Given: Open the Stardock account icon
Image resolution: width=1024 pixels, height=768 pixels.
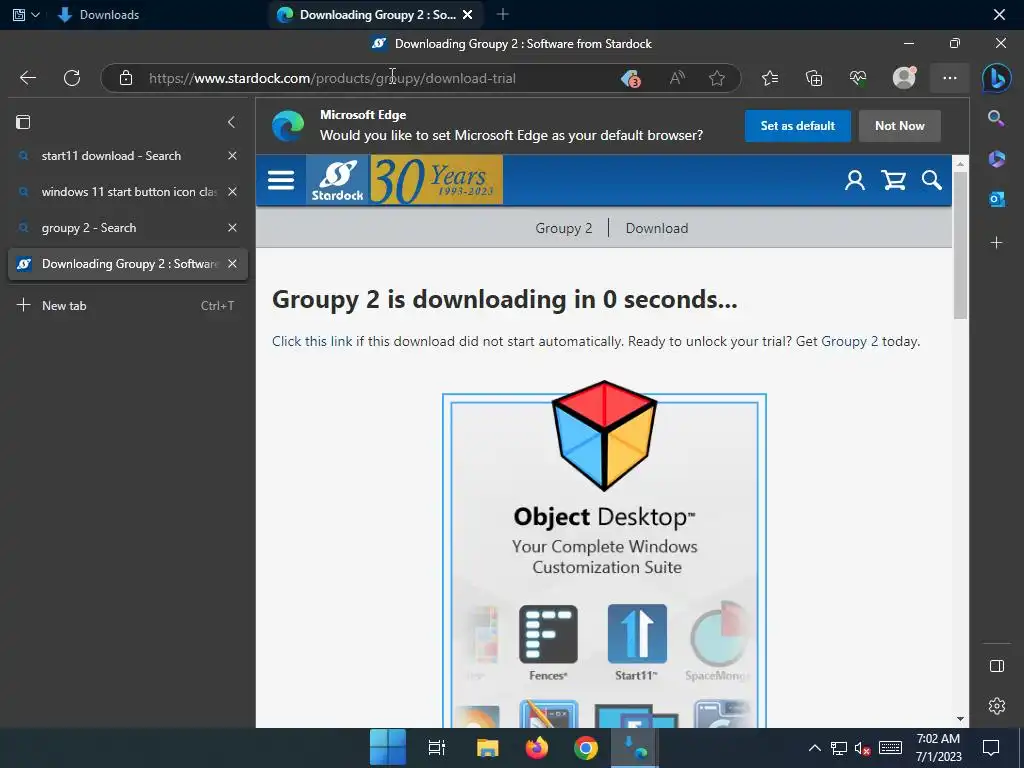Looking at the screenshot, I should click(855, 180).
